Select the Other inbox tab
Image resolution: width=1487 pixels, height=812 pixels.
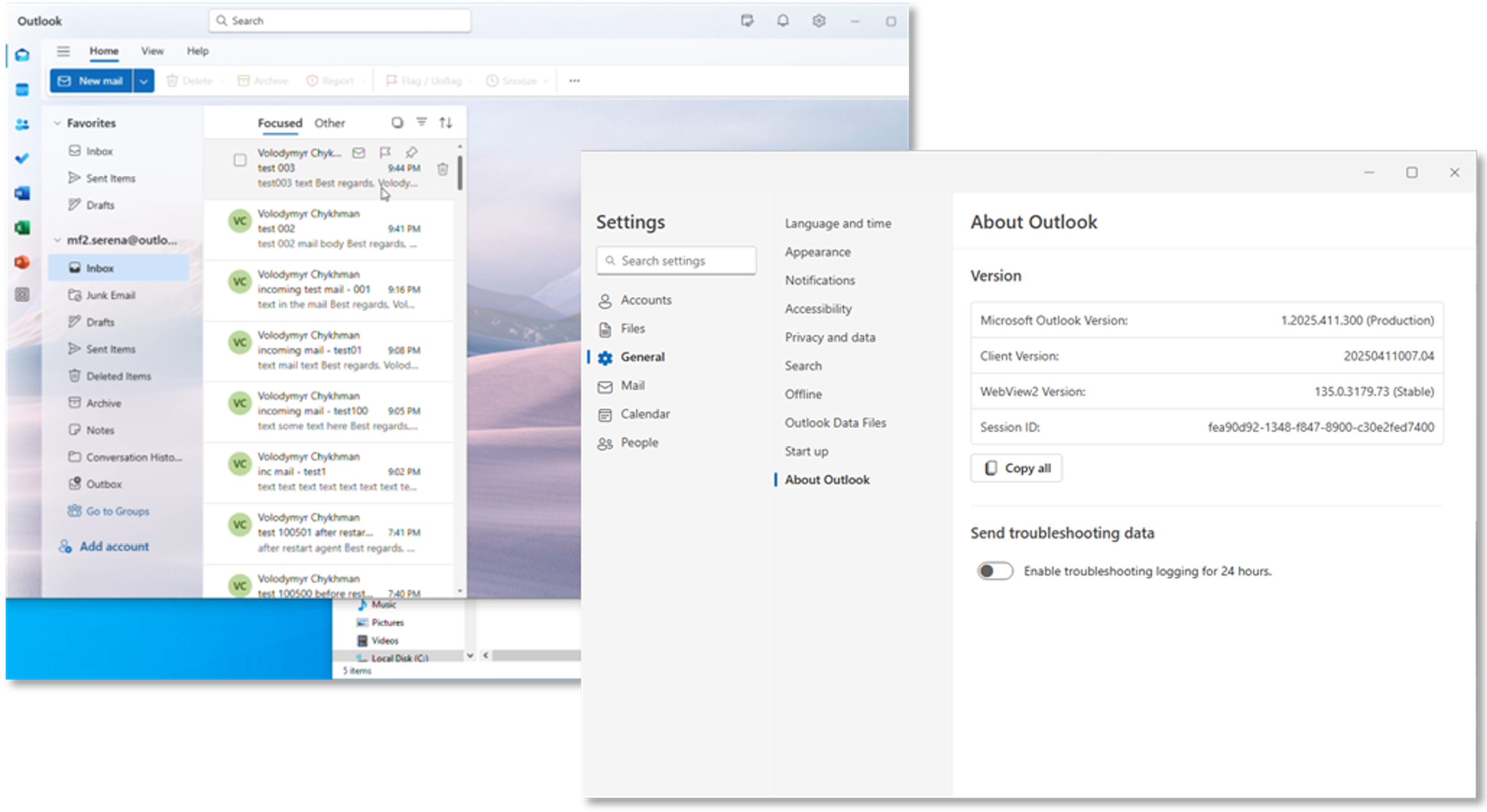click(330, 123)
